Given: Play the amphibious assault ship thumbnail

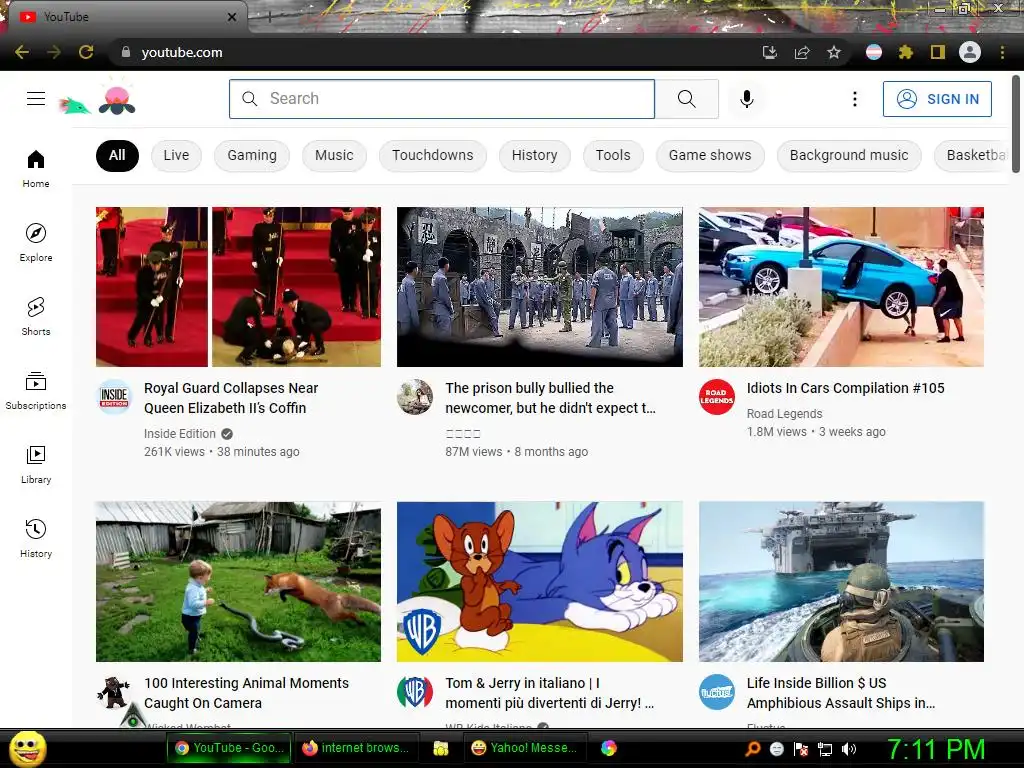Looking at the screenshot, I should 841,582.
